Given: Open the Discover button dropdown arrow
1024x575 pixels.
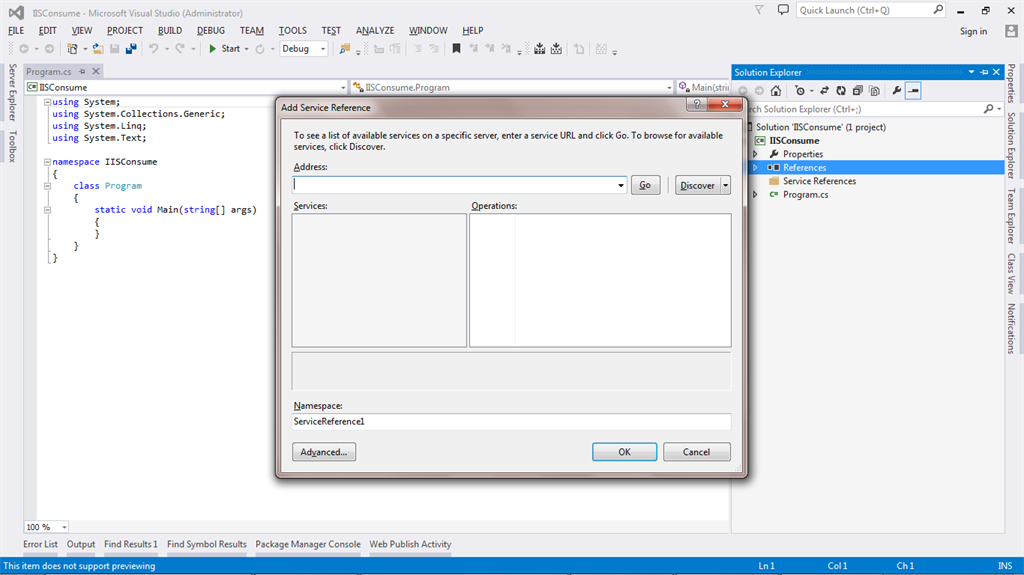Looking at the screenshot, I should (725, 186).
